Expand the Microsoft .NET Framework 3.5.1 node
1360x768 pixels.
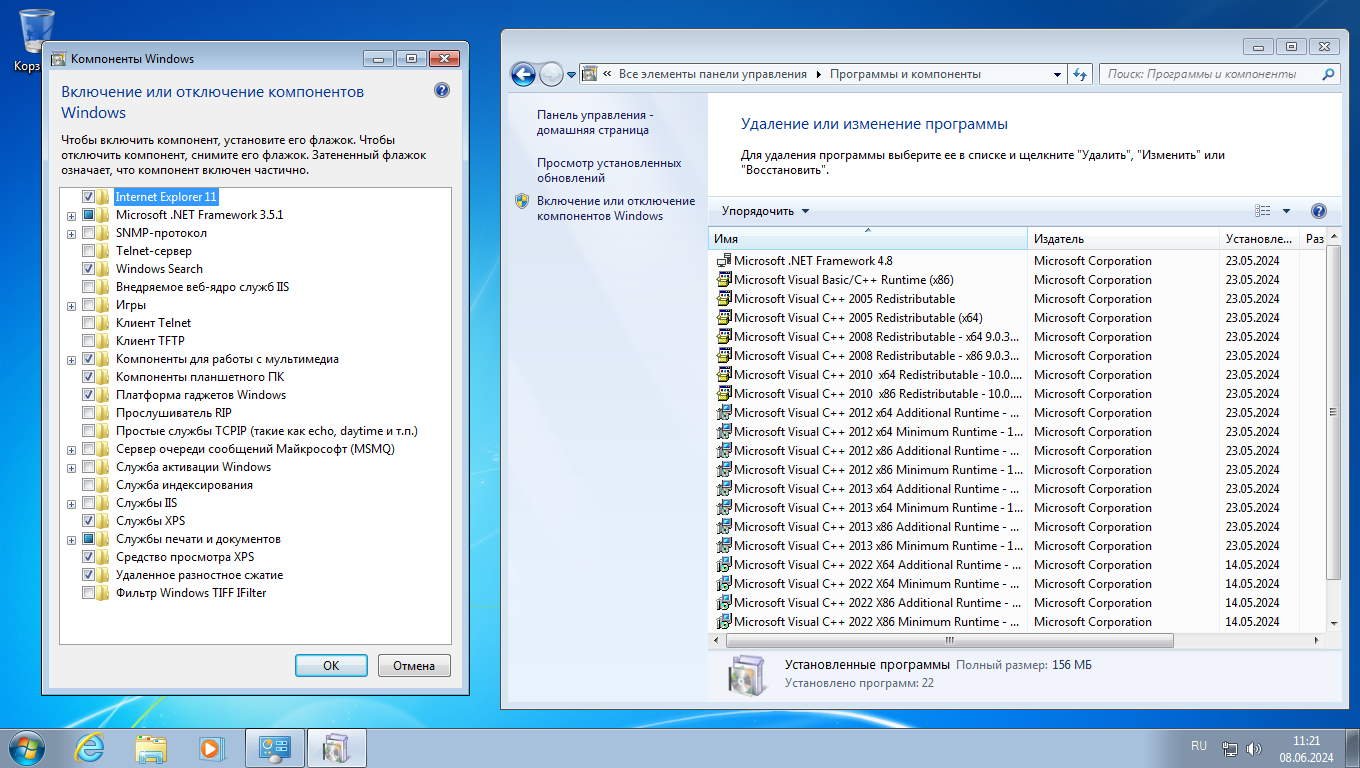click(71, 215)
